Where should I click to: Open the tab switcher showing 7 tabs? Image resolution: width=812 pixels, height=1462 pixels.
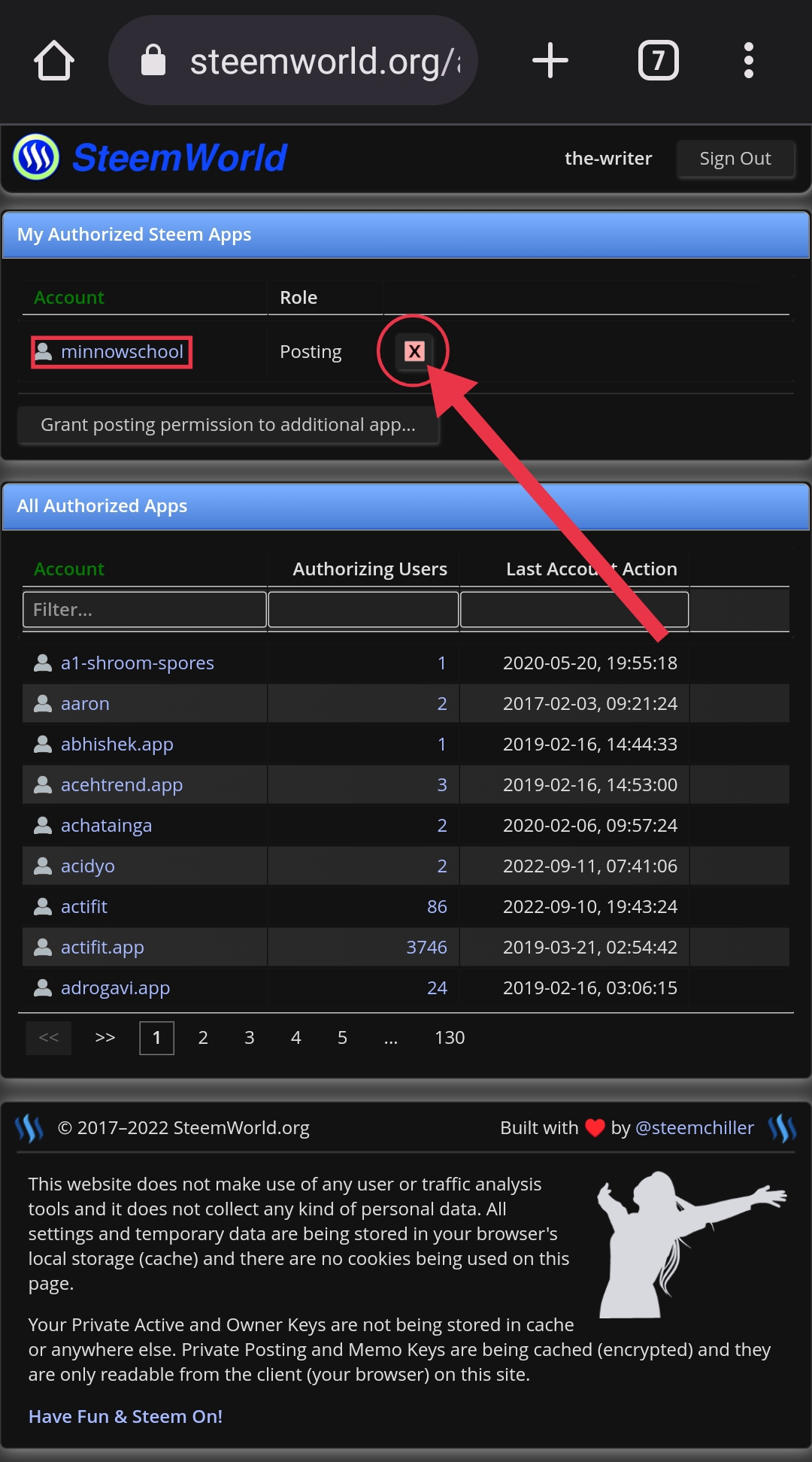tap(659, 60)
